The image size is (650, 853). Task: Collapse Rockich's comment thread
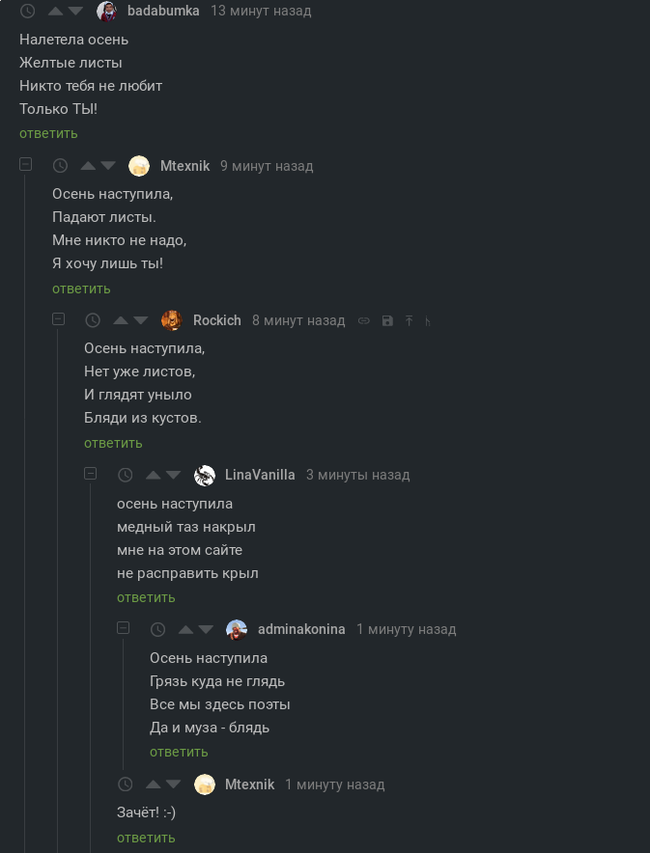coord(58,319)
